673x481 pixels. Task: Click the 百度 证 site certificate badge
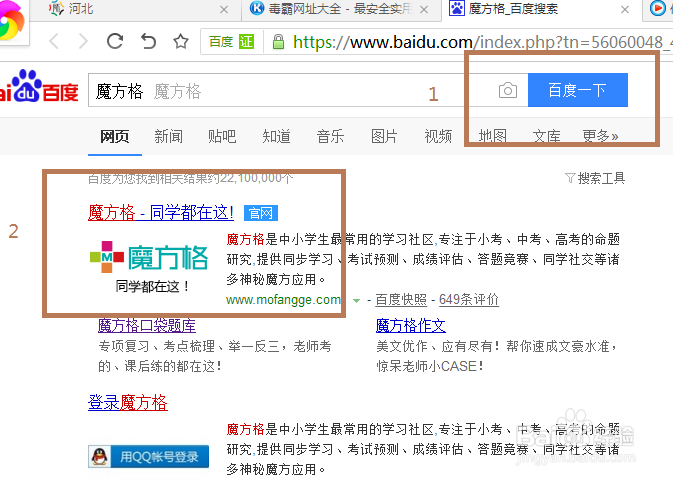pyautogui.click(x=232, y=42)
